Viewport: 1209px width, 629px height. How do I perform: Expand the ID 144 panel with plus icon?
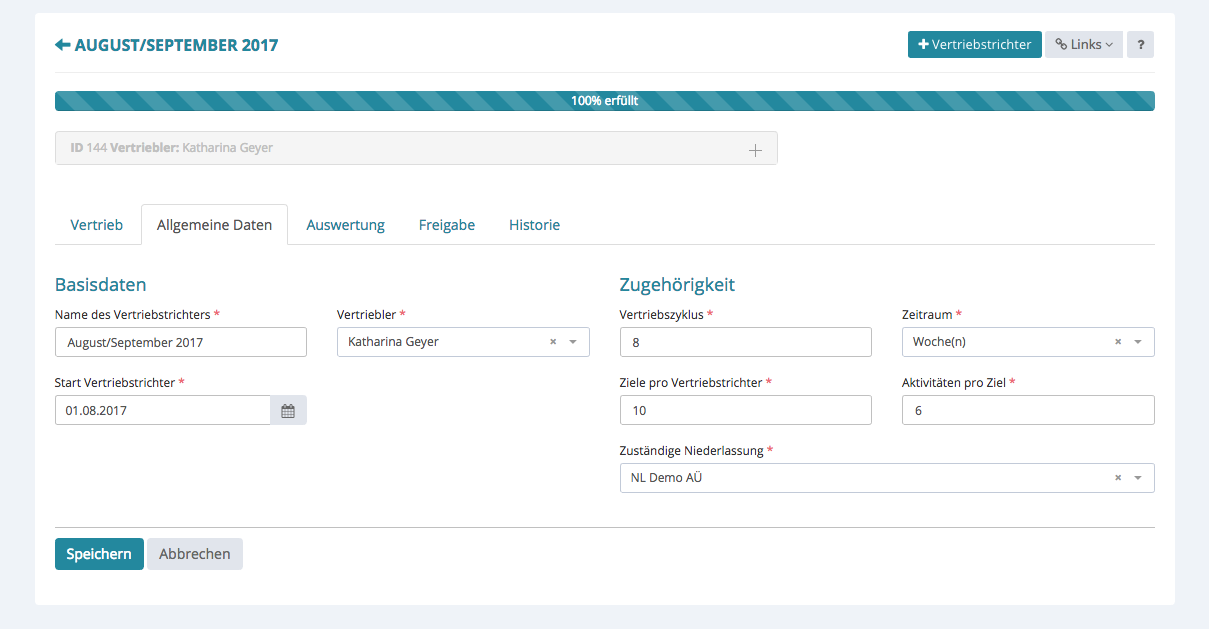point(755,149)
